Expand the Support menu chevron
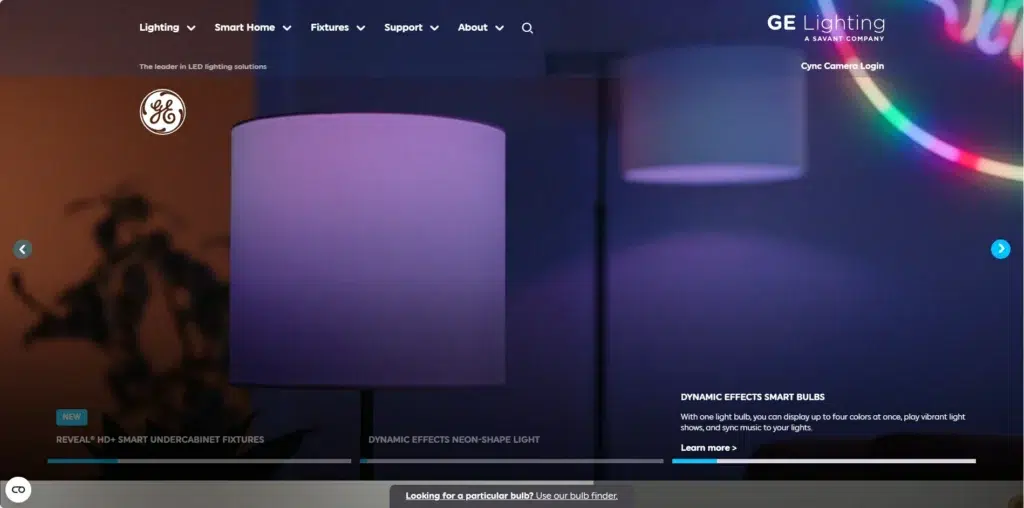Image resolution: width=1024 pixels, height=508 pixels. (434, 28)
